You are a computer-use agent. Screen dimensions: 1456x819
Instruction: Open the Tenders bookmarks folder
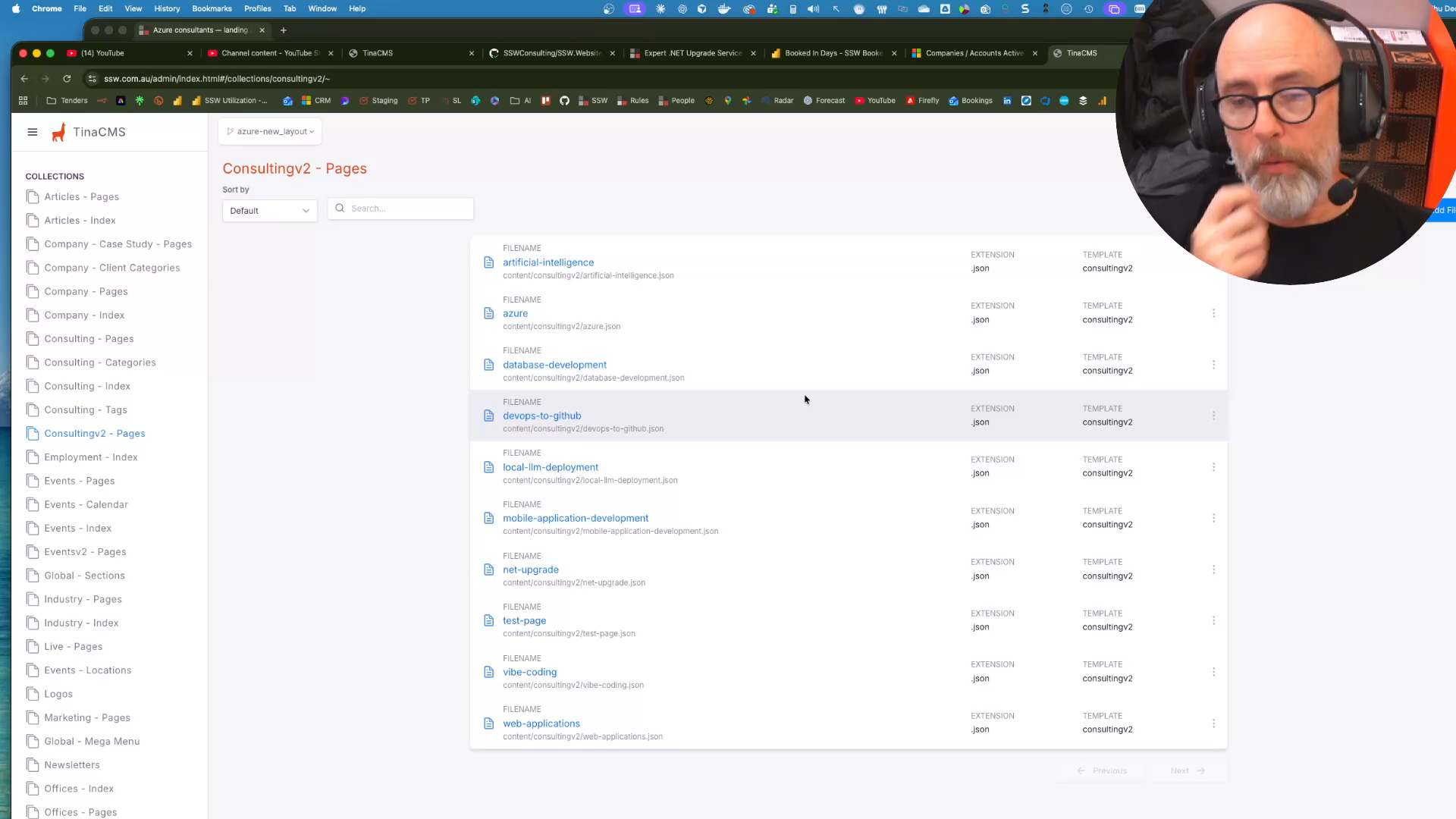[67, 100]
